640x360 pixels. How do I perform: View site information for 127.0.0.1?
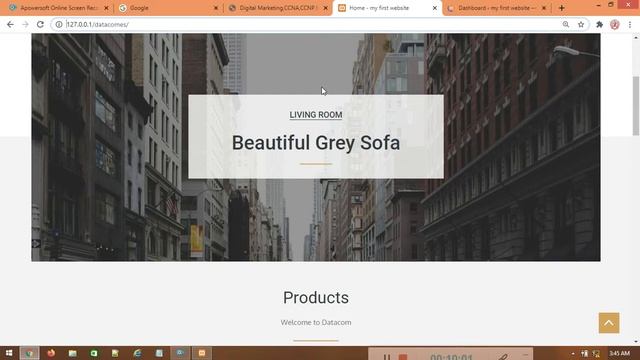tap(59, 24)
